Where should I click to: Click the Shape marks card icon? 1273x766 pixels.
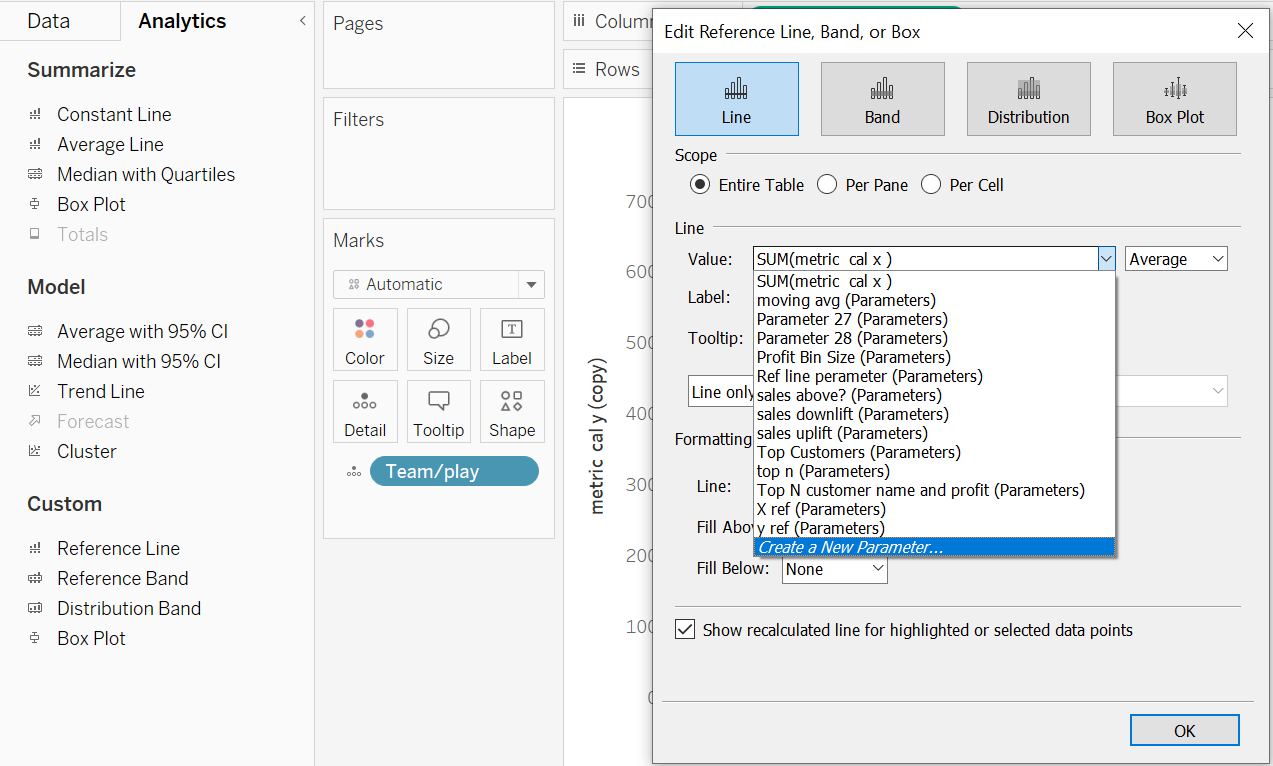coord(511,412)
